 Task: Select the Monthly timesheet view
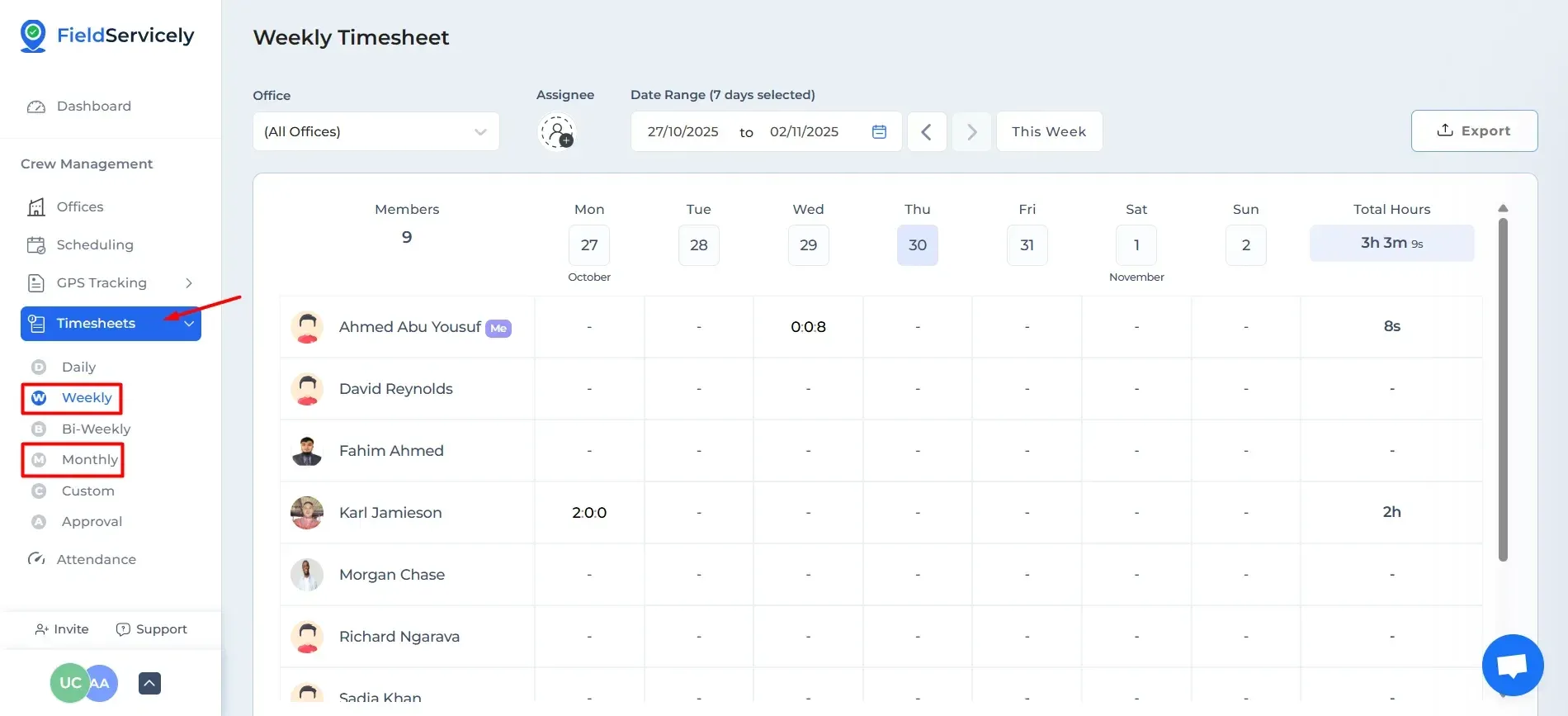pos(89,459)
